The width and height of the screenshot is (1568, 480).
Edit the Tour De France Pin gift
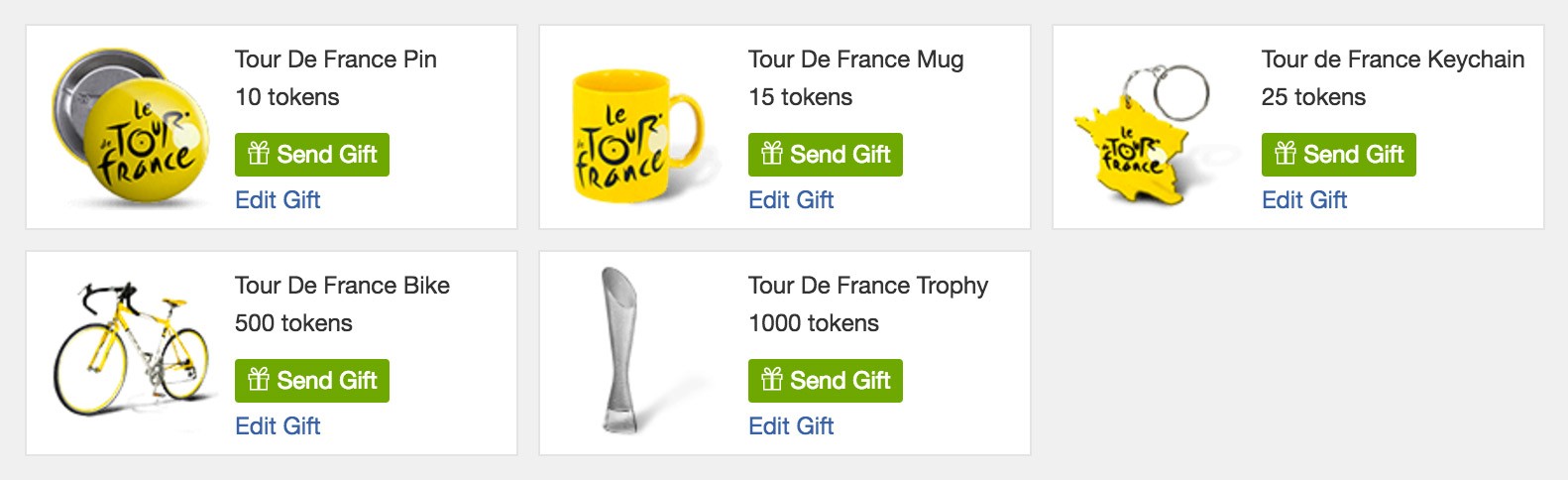[x=278, y=200]
